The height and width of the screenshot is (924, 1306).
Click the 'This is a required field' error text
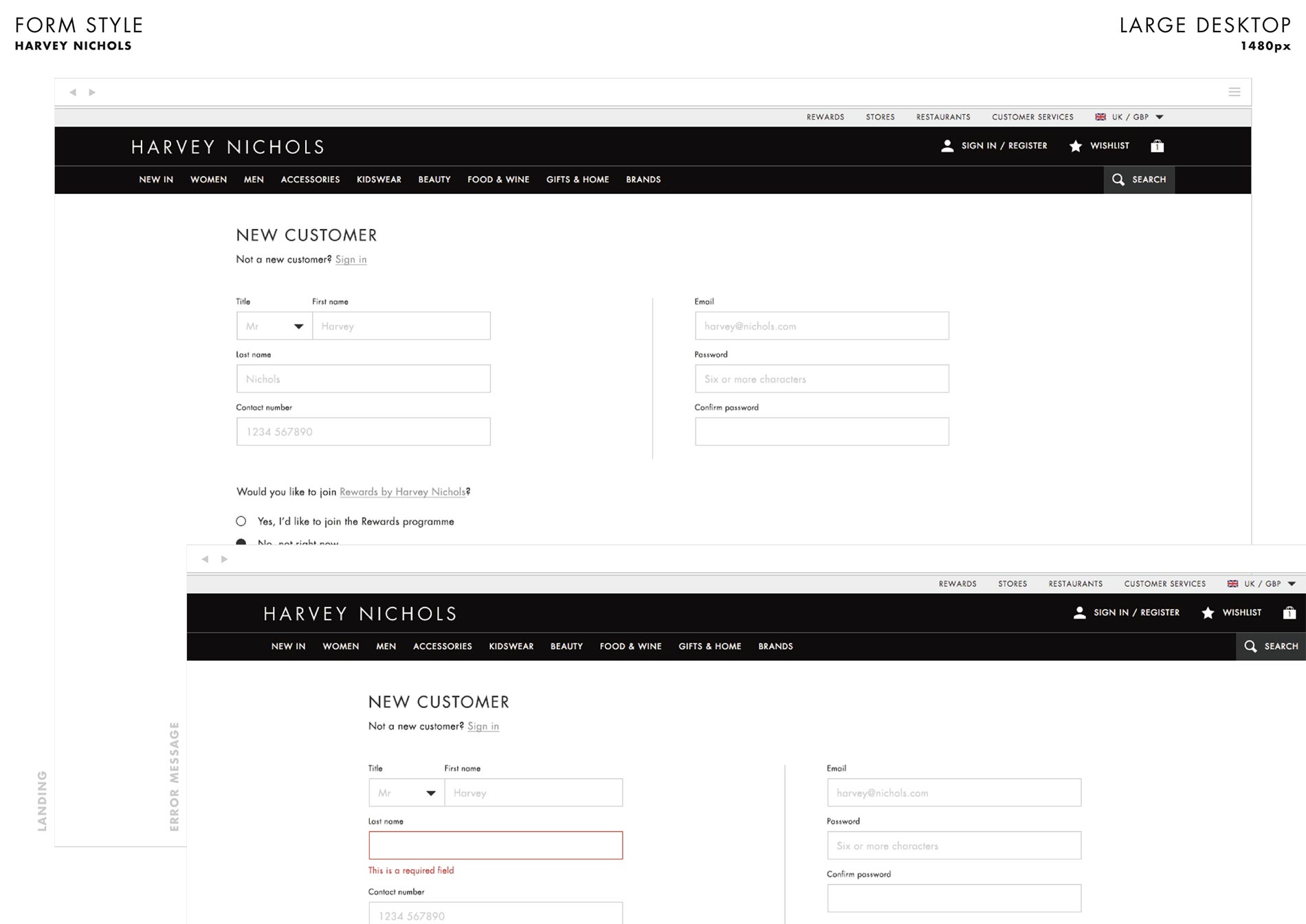pos(411,870)
